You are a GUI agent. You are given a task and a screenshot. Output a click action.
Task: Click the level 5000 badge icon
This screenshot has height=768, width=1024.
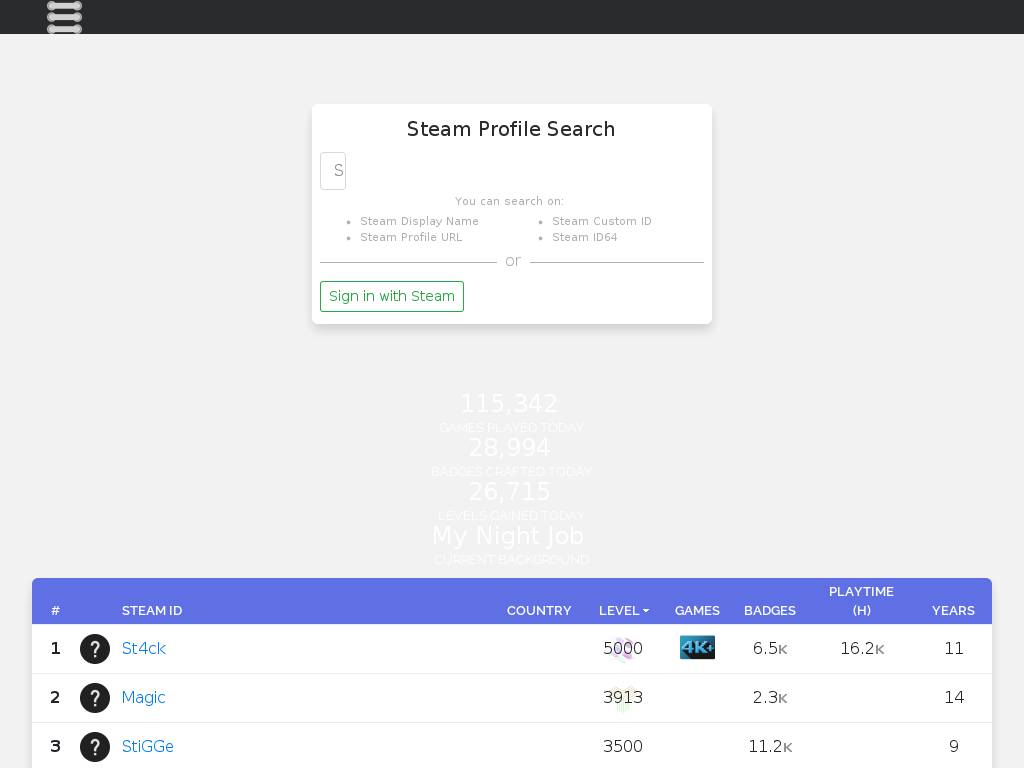click(x=623, y=649)
